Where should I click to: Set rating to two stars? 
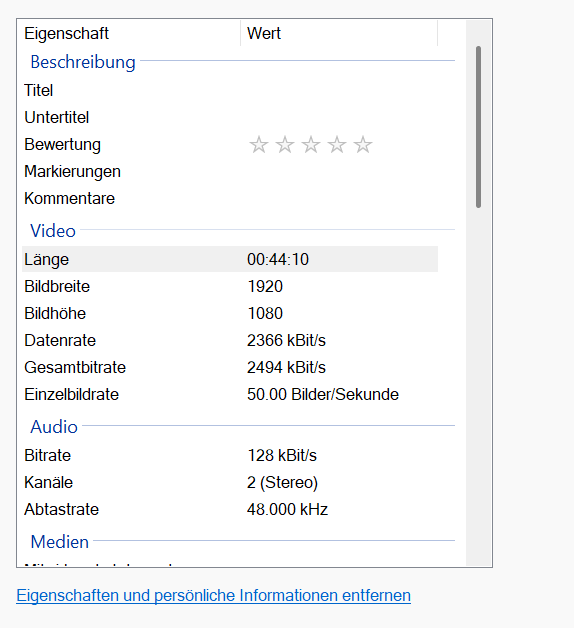click(x=285, y=145)
